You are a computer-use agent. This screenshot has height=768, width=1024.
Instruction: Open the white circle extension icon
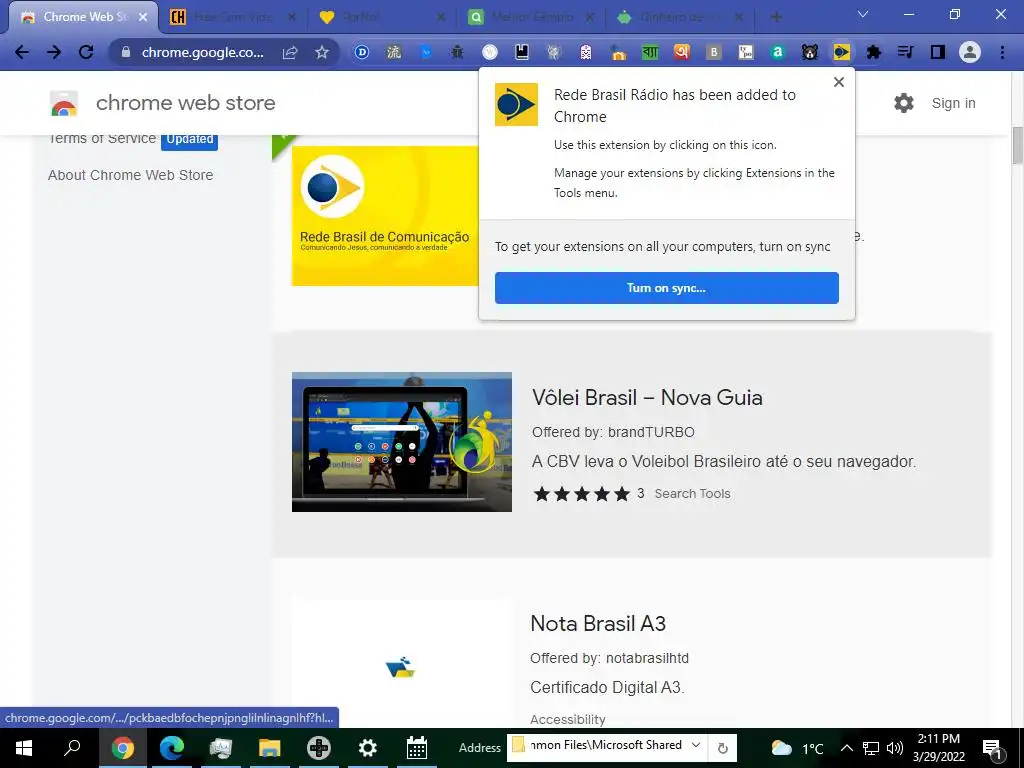pyautogui.click(x=490, y=52)
